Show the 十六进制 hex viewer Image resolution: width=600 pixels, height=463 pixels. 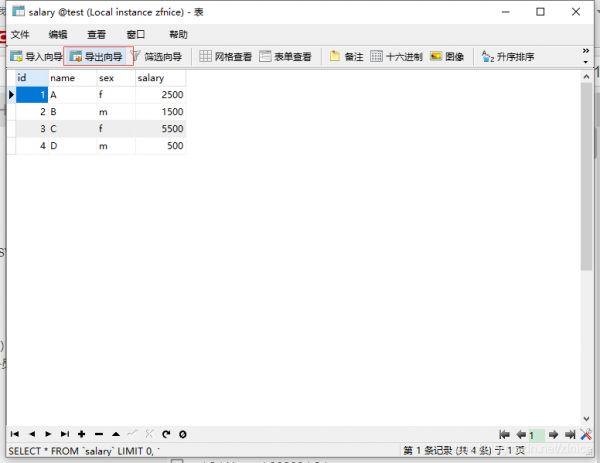click(396, 57)
